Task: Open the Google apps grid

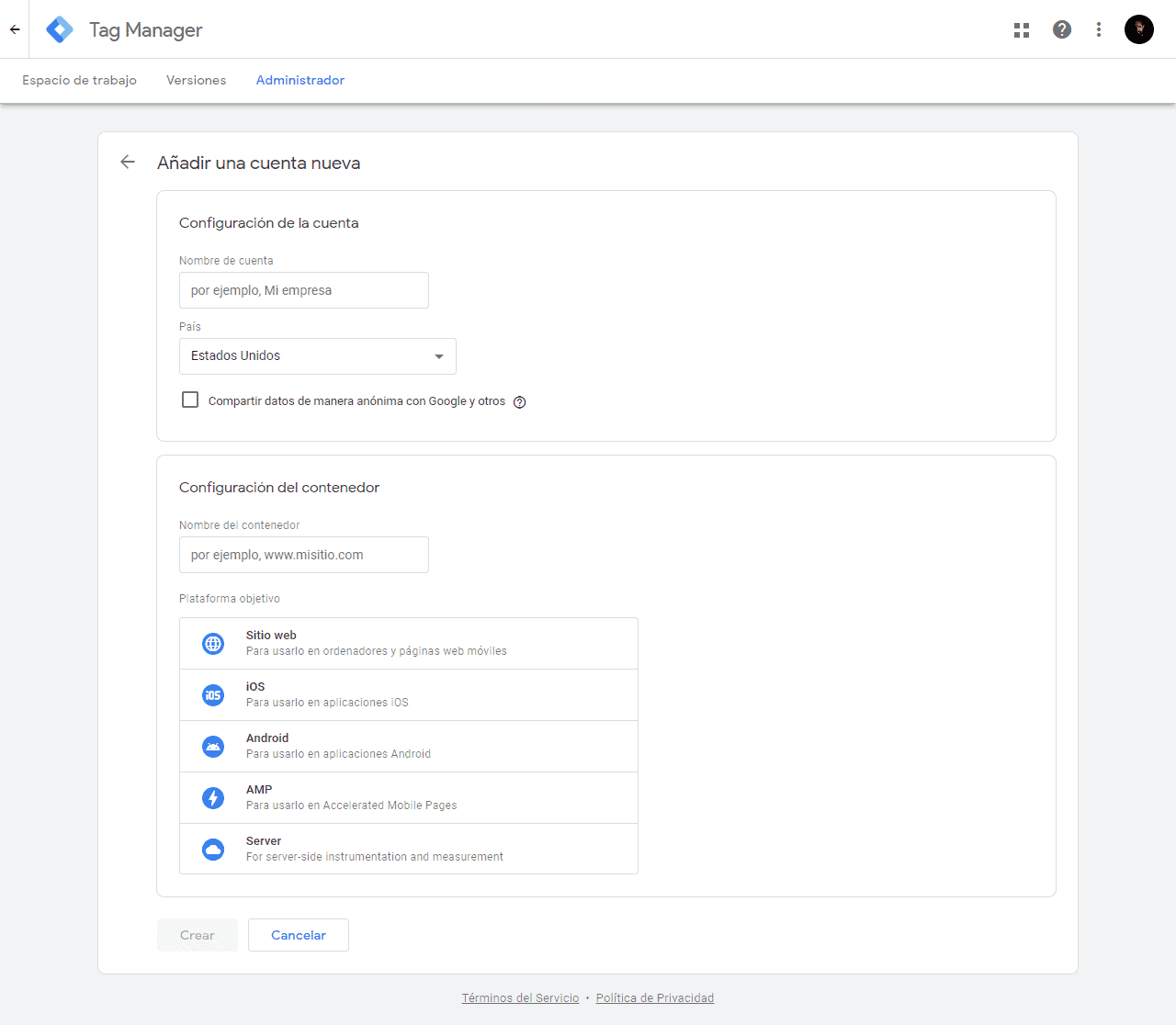Action: coord(1022,28)
